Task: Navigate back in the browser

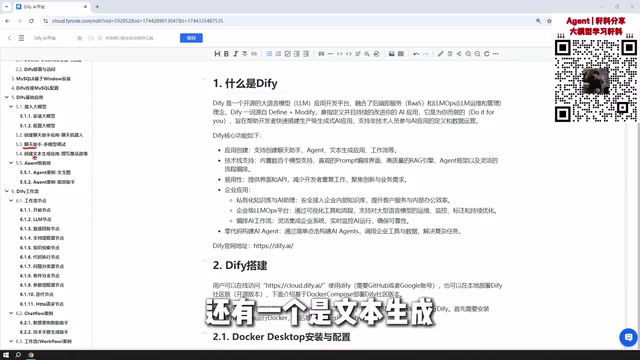Action: click(7, 21)
